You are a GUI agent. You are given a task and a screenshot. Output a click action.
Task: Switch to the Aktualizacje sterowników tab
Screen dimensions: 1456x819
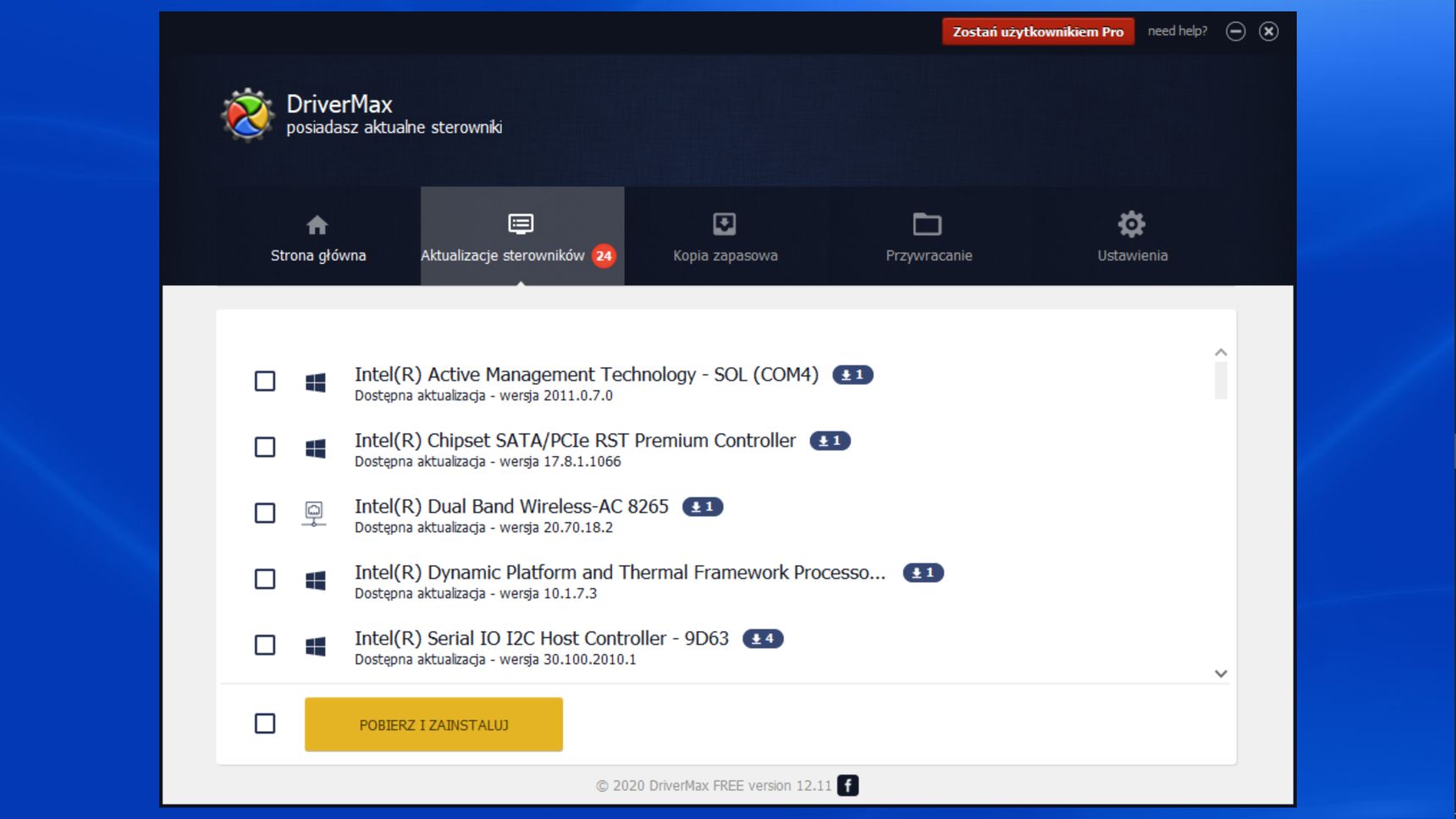coord(522,236)
